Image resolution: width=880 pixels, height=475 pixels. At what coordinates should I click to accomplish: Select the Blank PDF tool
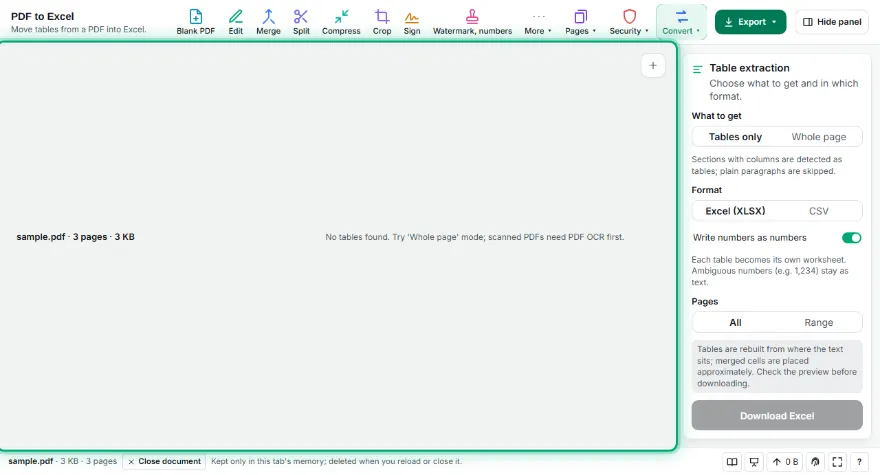coord(195,22)
